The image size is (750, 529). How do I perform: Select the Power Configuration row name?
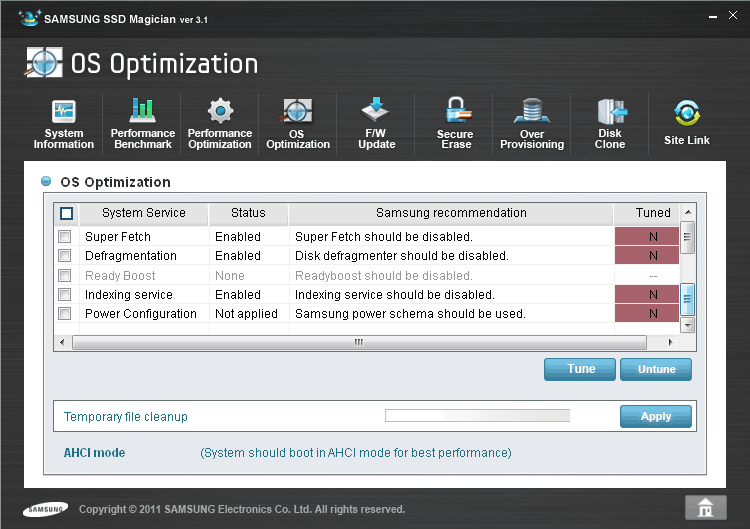pos(141,314)
